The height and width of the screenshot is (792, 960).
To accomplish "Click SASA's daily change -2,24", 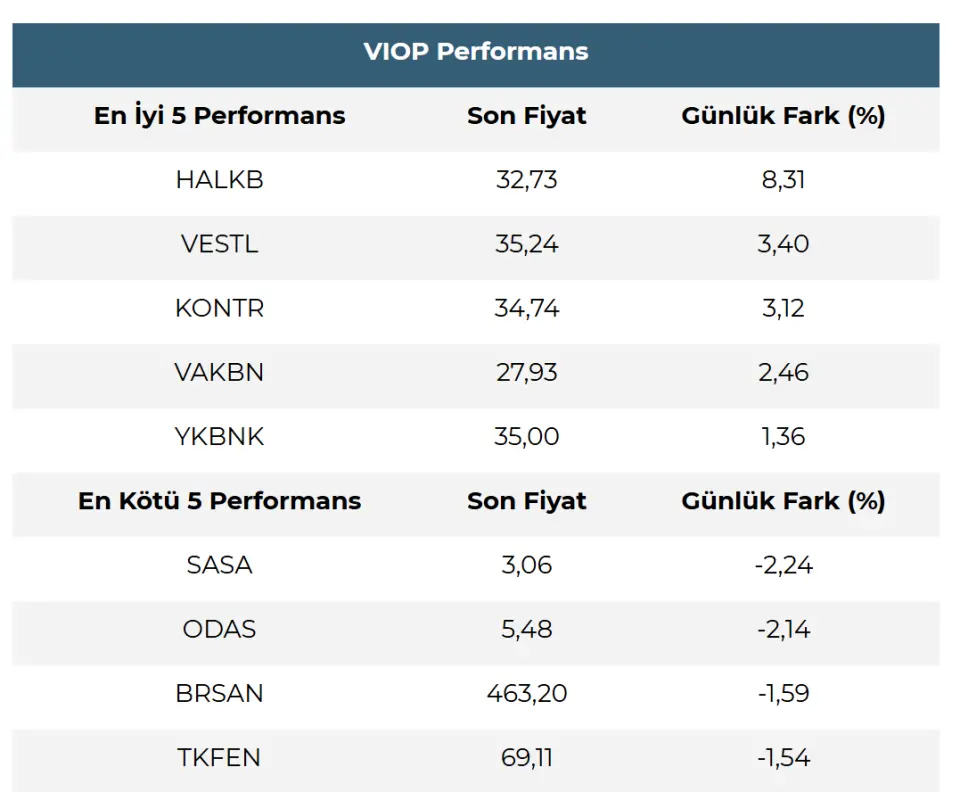I will click(x=783, y=565).
